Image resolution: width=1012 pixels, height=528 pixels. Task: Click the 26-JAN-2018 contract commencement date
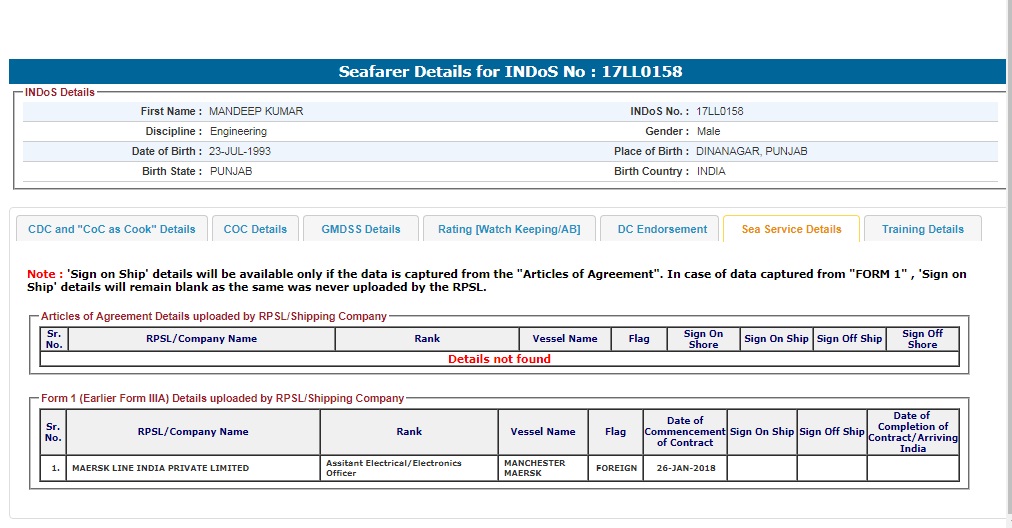tap(684, 468)
